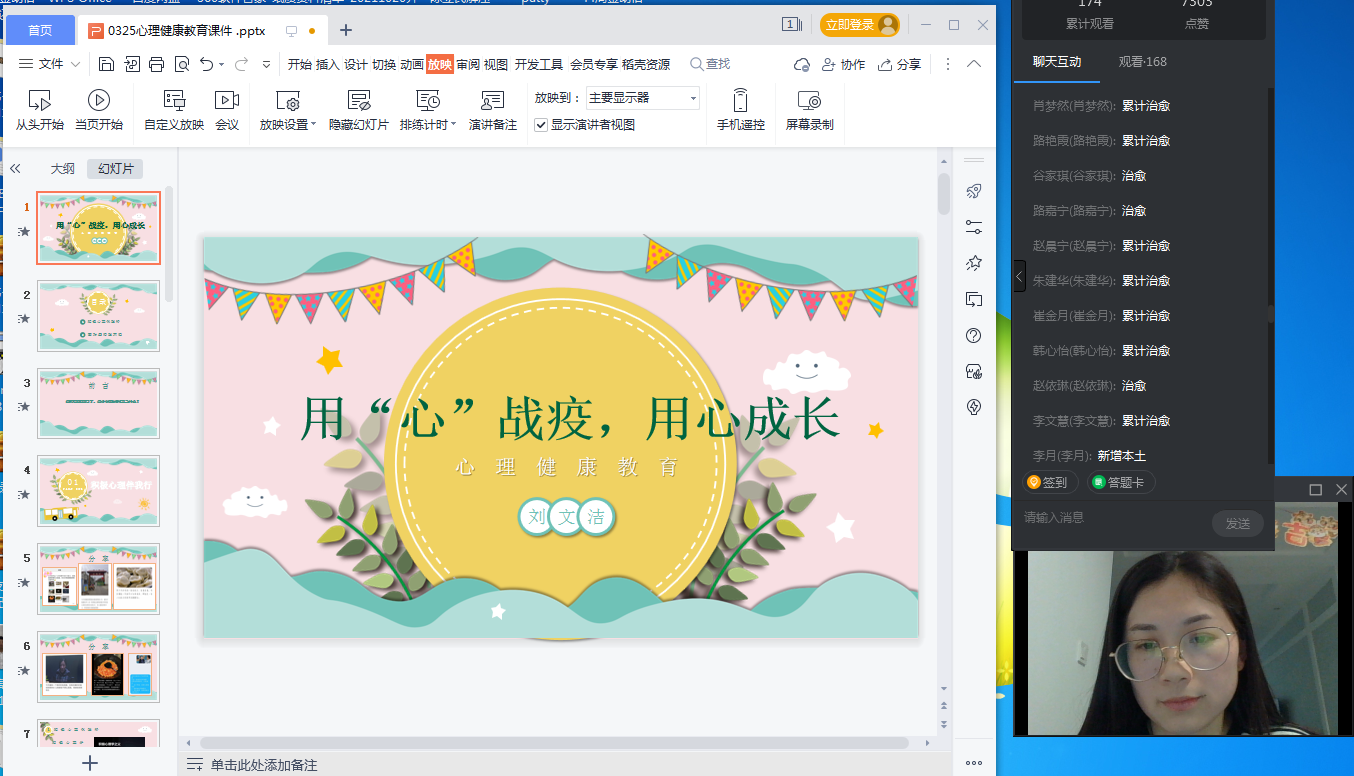Open the 开发工具 ribbon tab
The height and width of the screenshot is (776, 1354).
539,64
